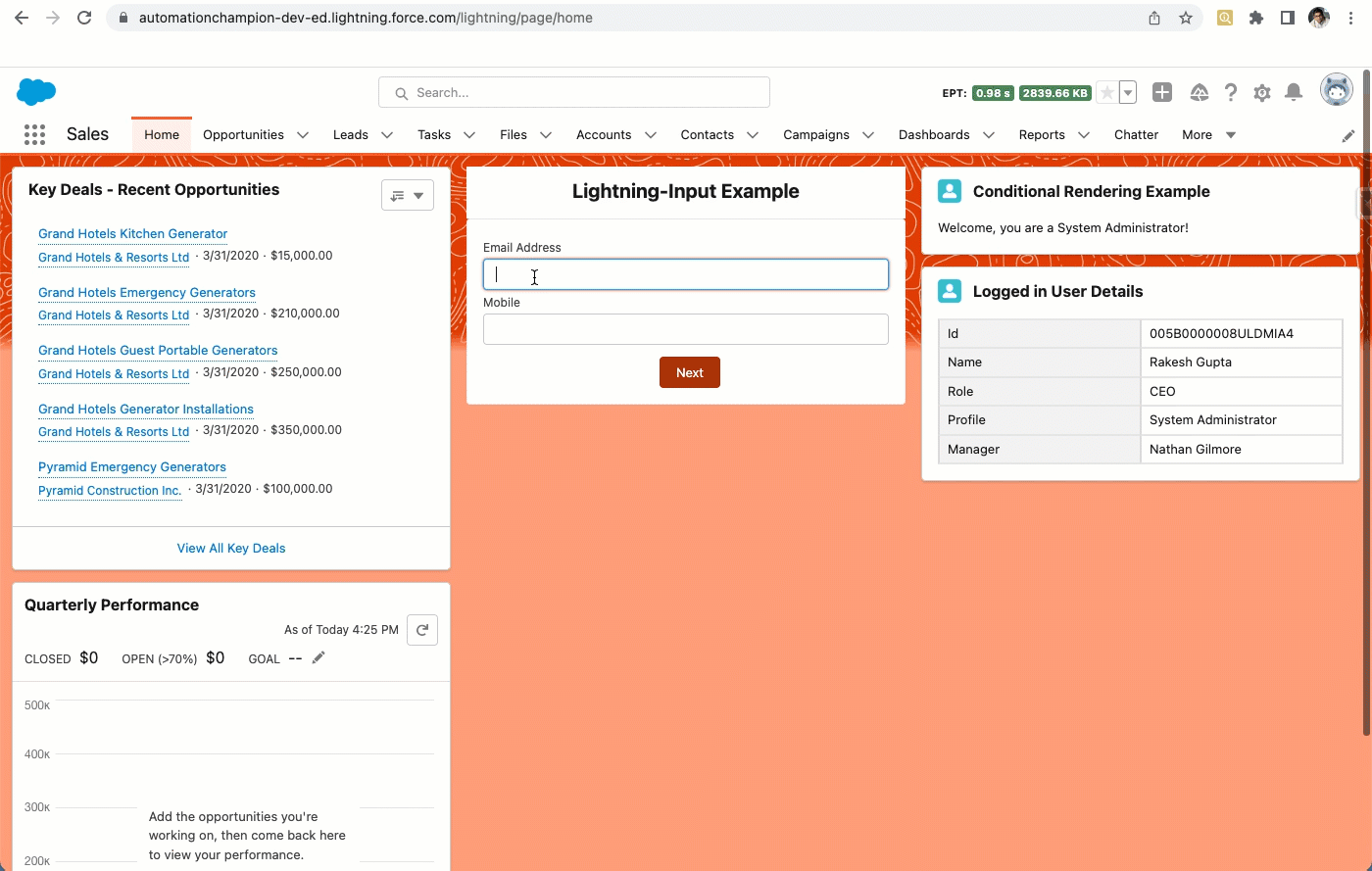
Task: Open the Opportunities tab dropdown chevron
Action: pyautogui.click(x=303, y=134)
